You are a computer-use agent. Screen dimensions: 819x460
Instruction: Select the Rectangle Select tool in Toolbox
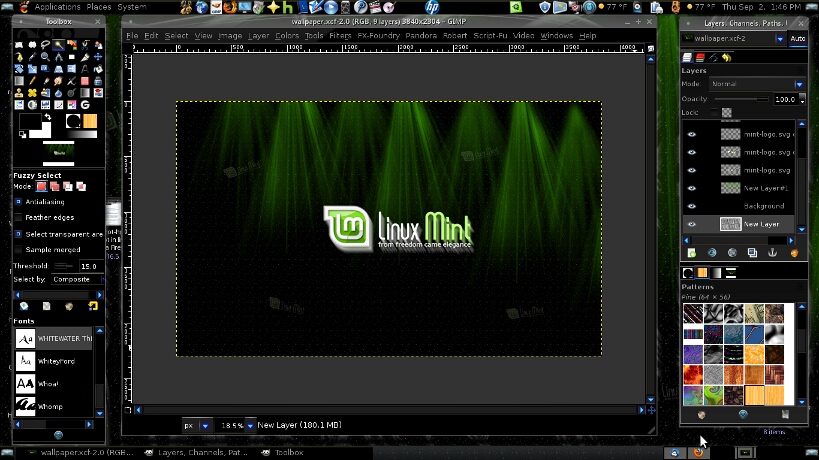19,45
